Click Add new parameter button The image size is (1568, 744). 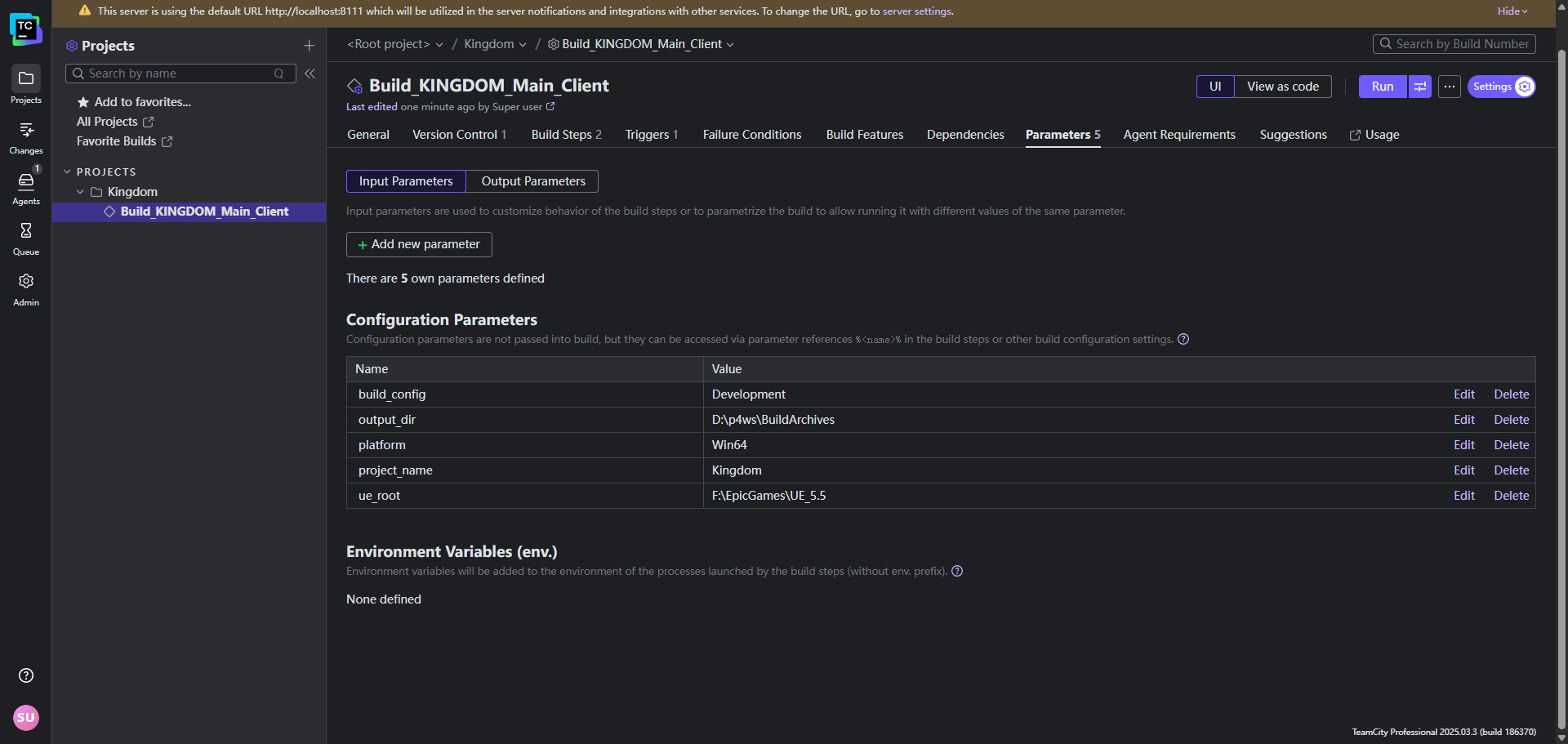419,244
